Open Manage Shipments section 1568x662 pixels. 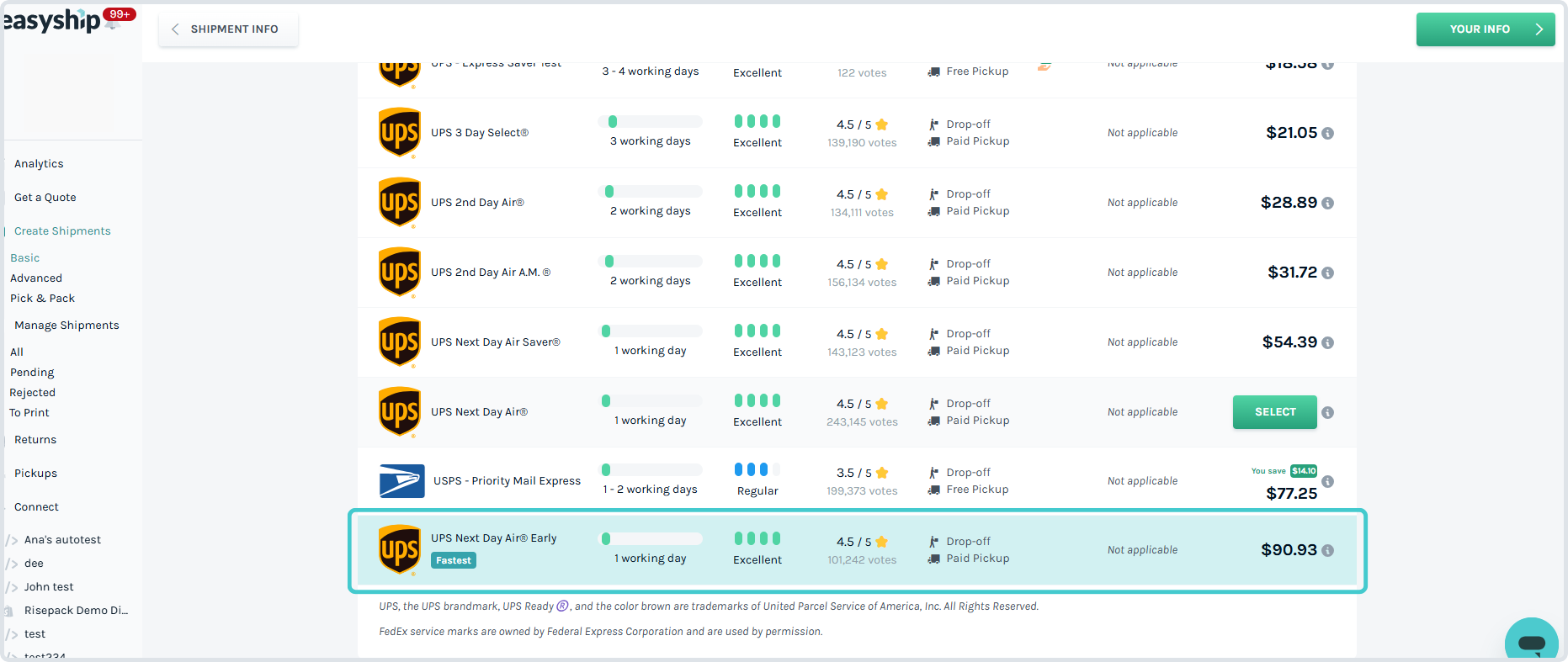[x=66, y=326]
